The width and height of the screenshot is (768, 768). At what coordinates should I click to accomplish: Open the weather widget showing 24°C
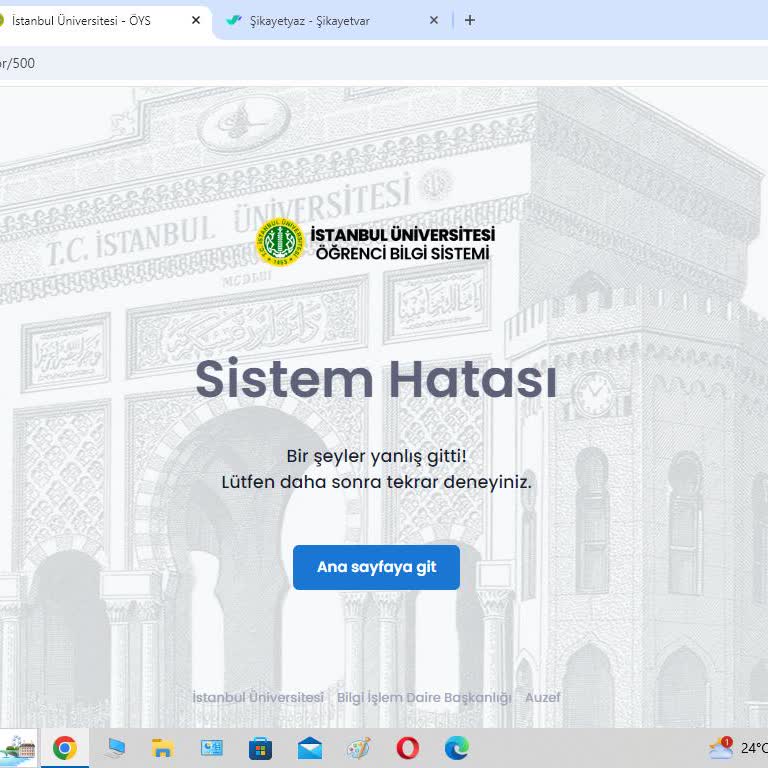738,748
